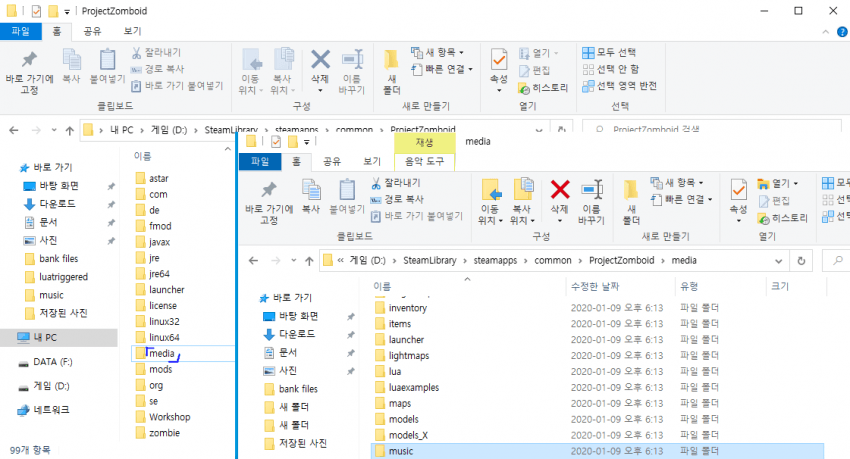Image resolution: width=850 pixels, height=459 pixels.
Task: Click Select none (선택 안 함) in ProjectZomboid window
Action: click(611, 69)
